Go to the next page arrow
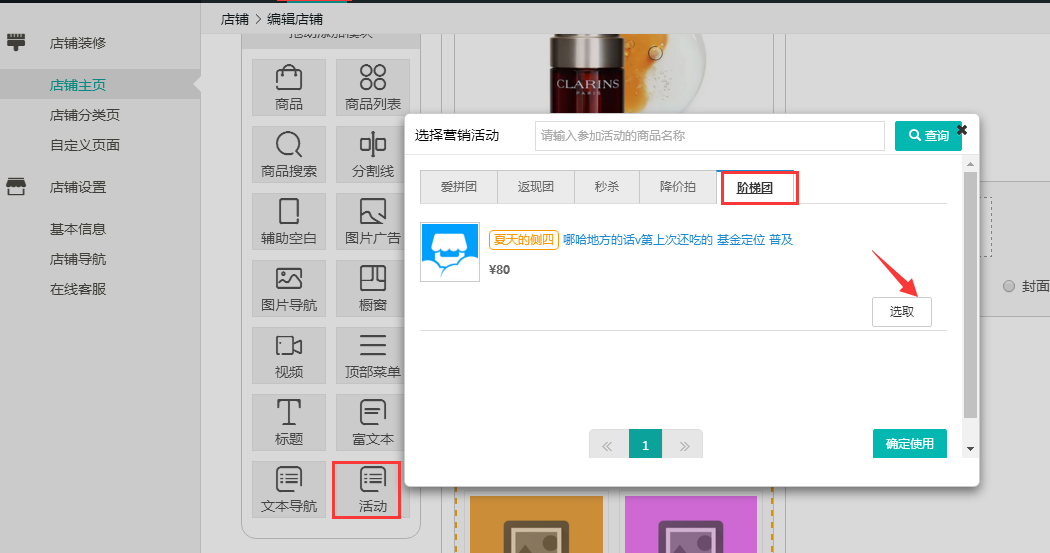The image size is (1050, 553). click(683, 445)
